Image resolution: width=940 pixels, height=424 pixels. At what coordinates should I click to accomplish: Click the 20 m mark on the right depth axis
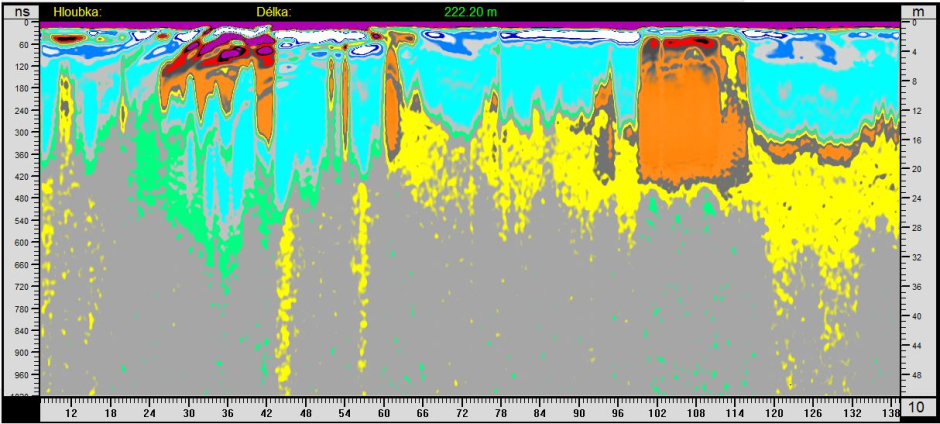click(916, 170)
